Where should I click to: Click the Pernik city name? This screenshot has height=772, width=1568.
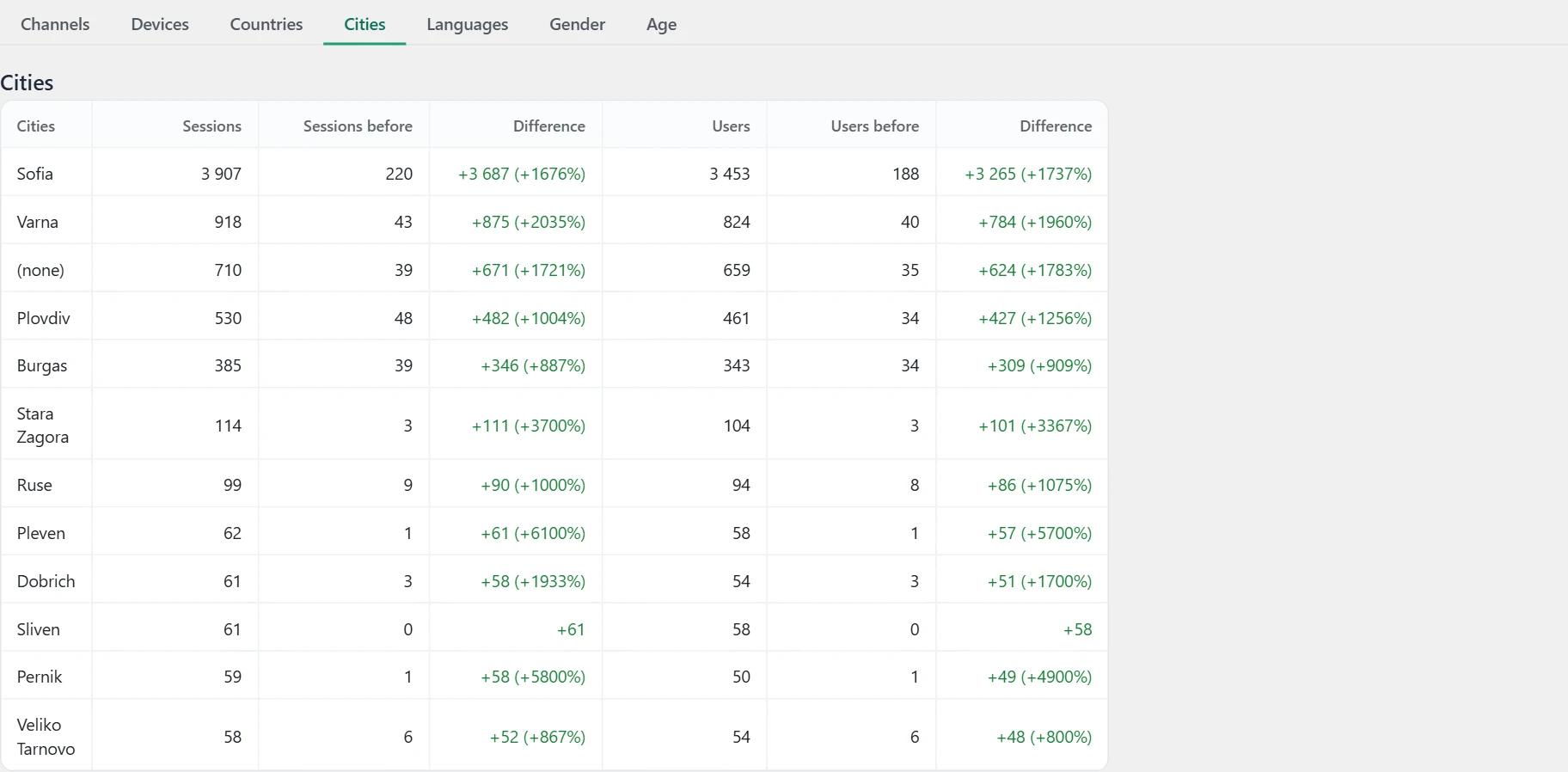(40, 677)
